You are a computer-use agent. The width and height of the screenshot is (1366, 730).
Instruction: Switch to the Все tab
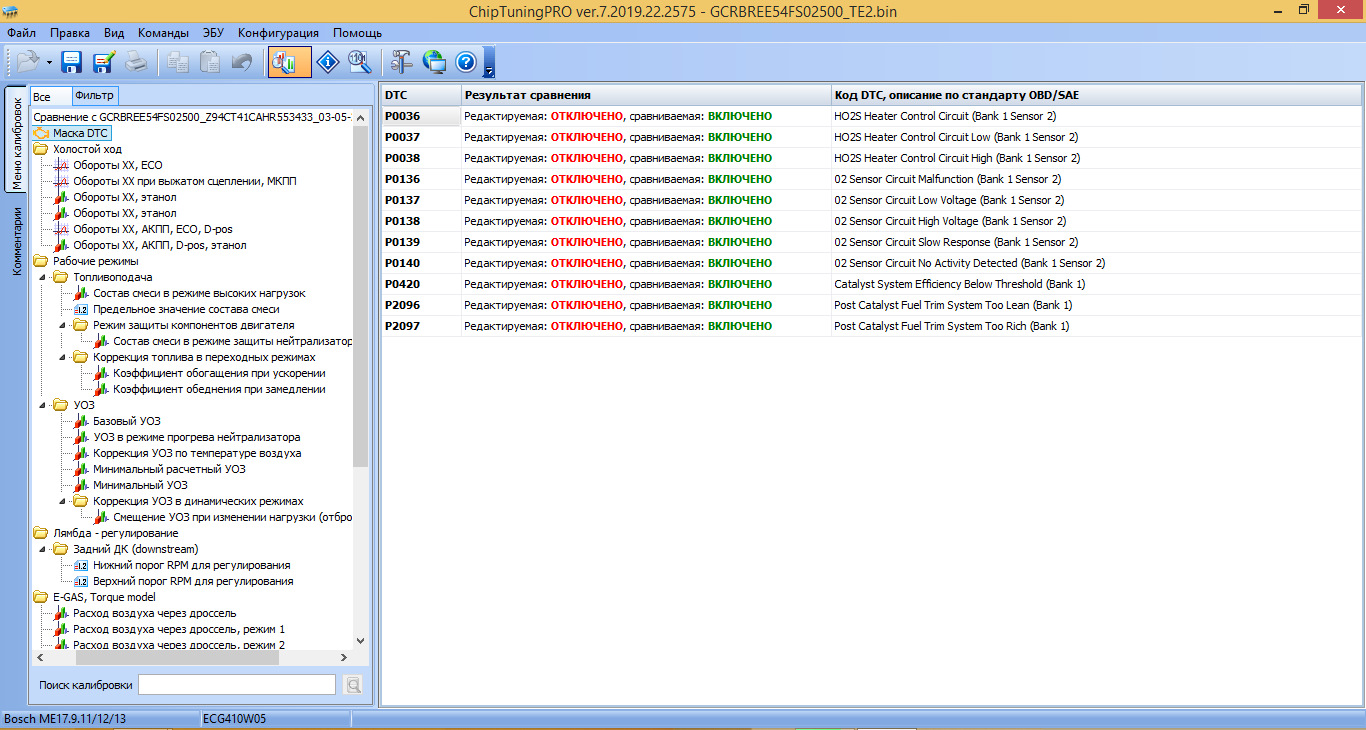coord(50,97)
